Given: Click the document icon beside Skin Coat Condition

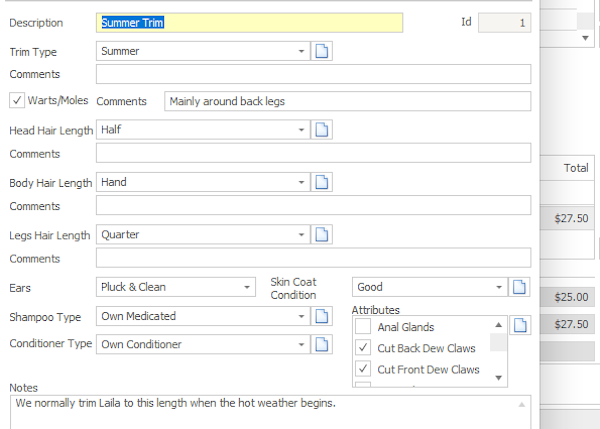Looking at the screenshot, I should point(520,287).
